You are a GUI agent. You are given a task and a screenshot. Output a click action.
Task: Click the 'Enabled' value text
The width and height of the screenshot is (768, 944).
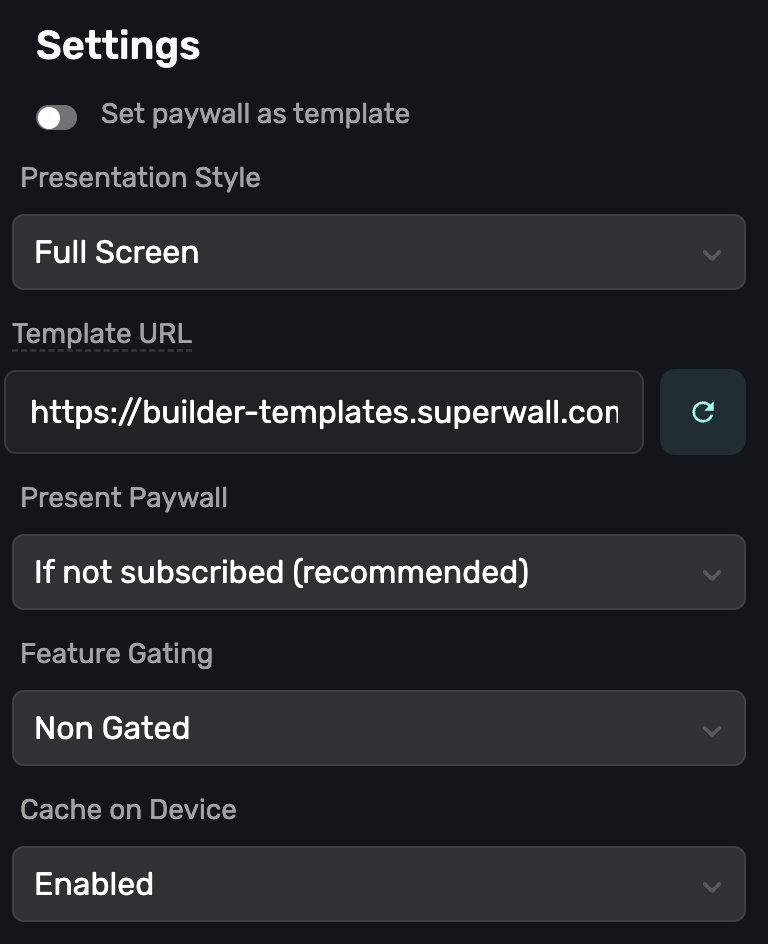point(94,884)
